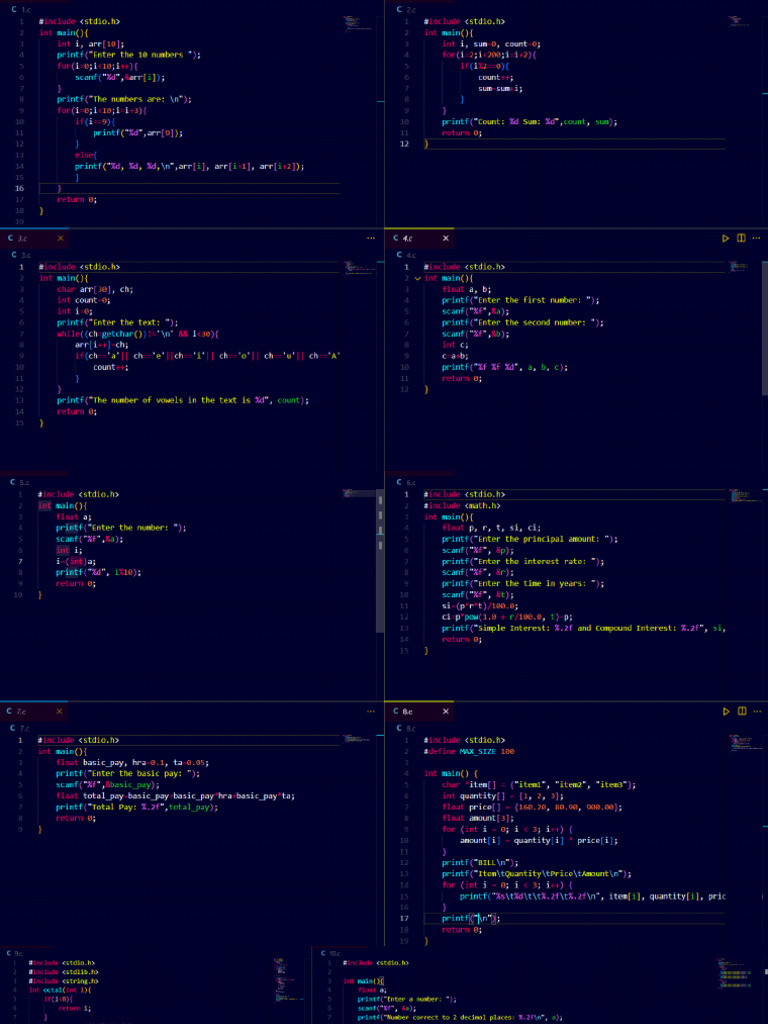
Task: Split the 8.c editor pane
Action: [741, 711]
